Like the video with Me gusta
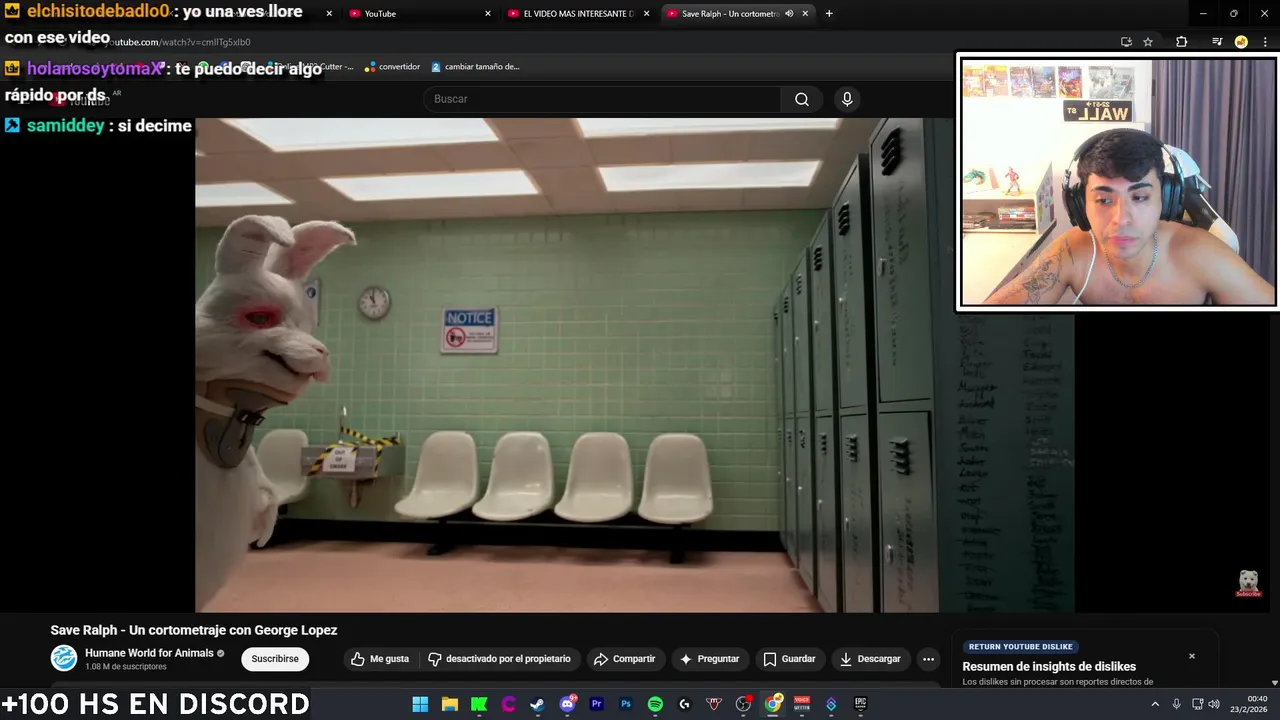The image size is (1280, 720). coord(380,659)
